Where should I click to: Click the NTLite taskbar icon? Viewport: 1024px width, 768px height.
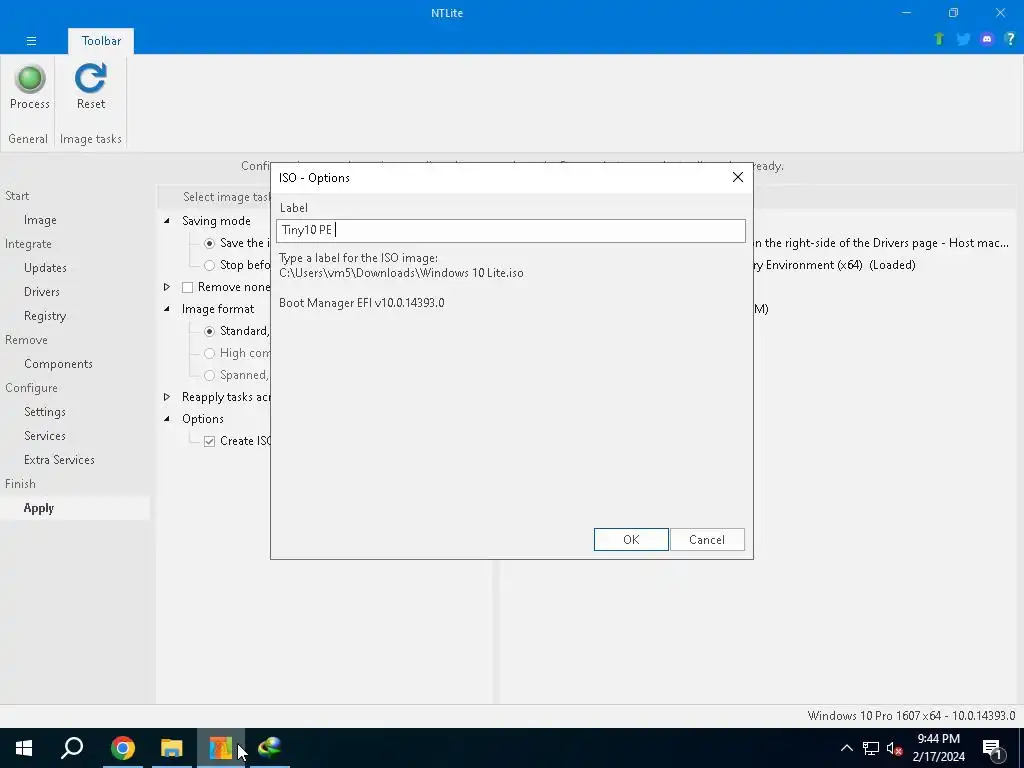click(x=220, y=748)
